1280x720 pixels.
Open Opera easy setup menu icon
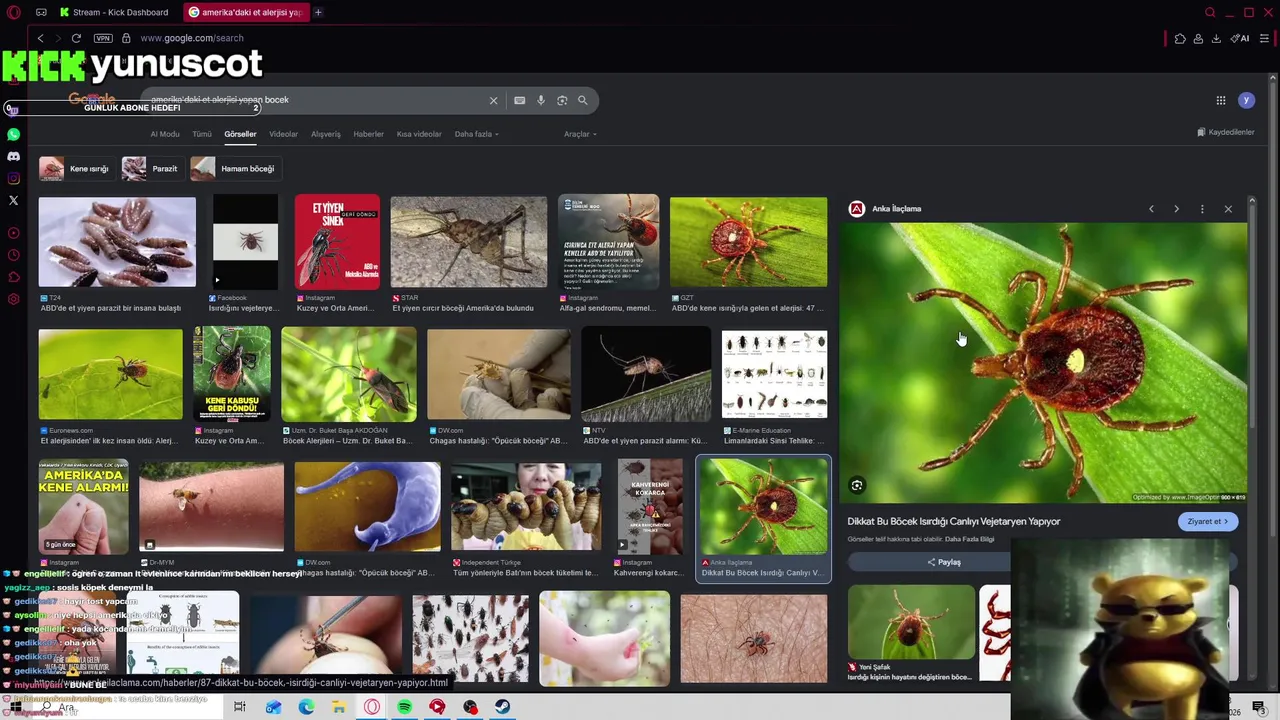(1265, 38)
